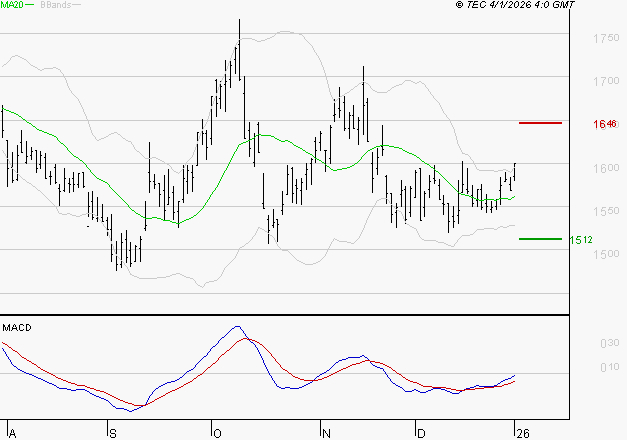The width and height of the screenshot is (627, 440).
Task: Click the red resistance level line
Action: 540,123
